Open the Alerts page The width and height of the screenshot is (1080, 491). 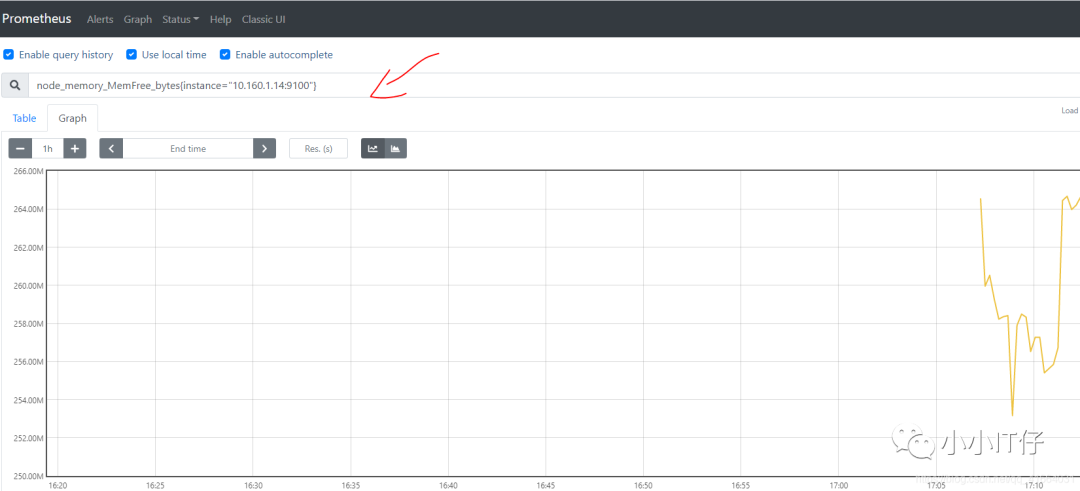pos(100,19)
